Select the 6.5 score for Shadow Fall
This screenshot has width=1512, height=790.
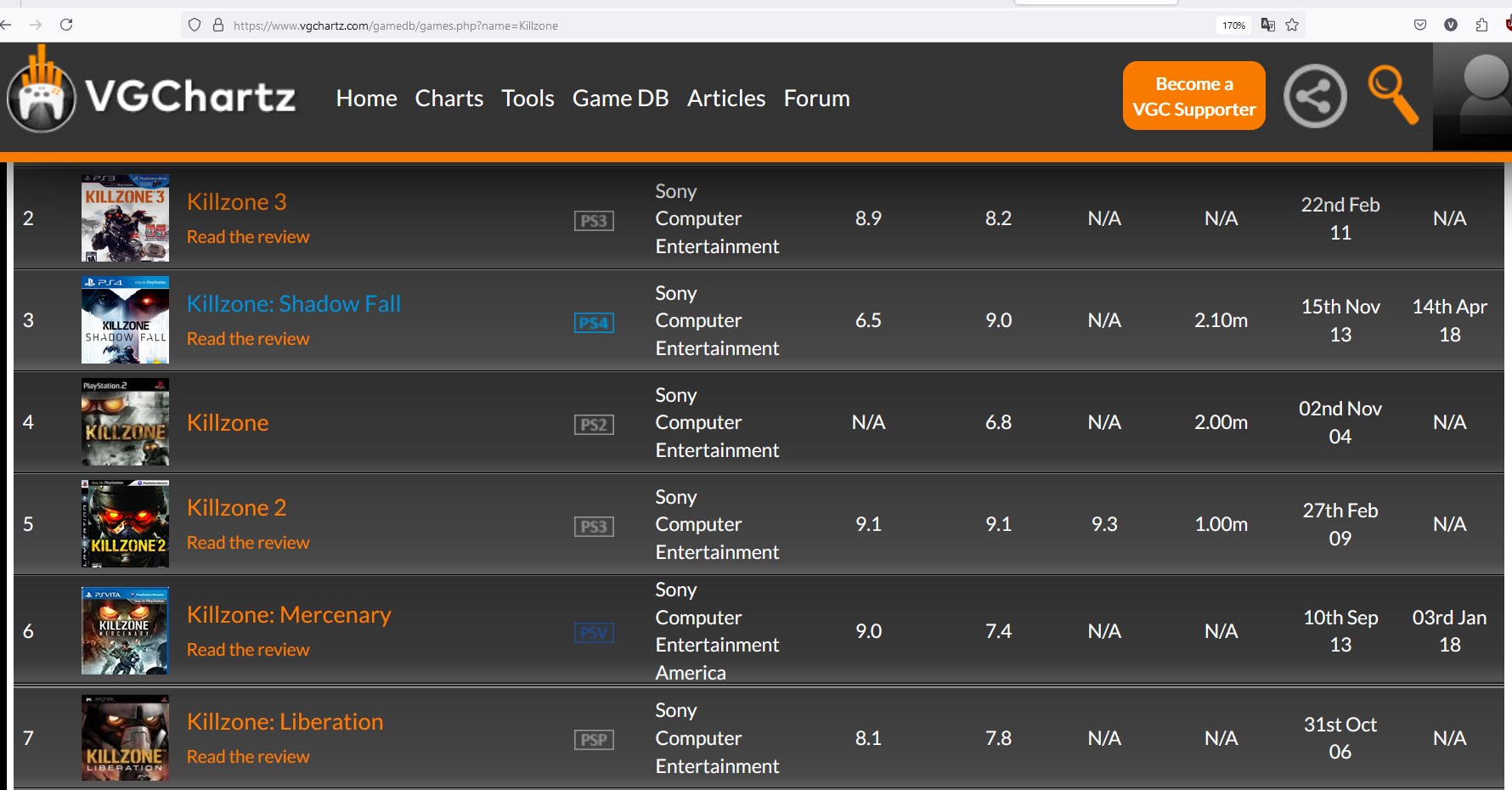868,320
